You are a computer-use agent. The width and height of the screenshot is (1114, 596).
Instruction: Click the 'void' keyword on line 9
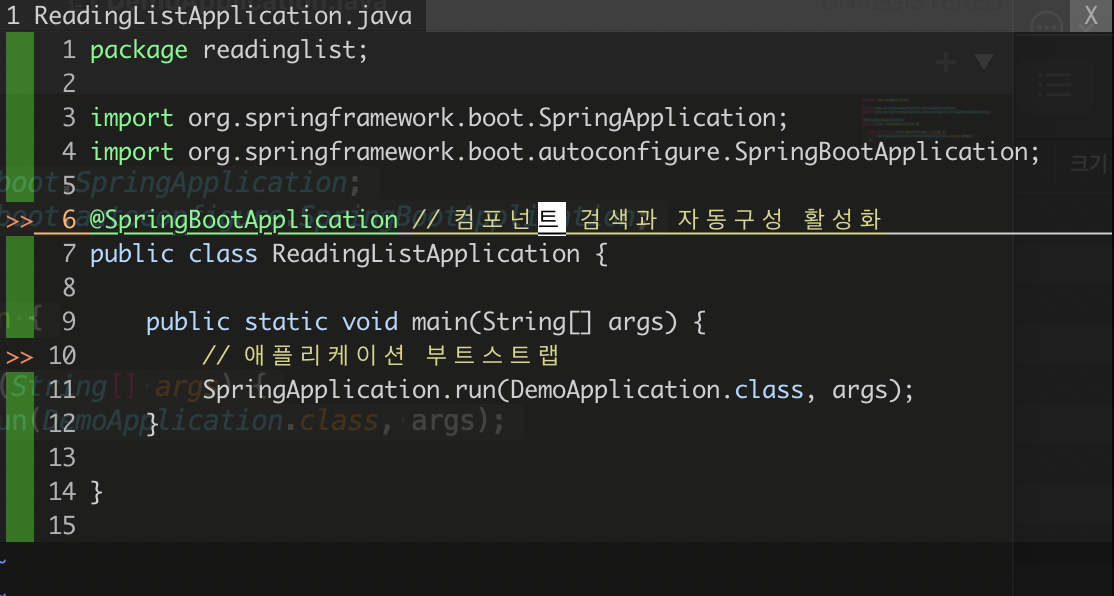369,322
